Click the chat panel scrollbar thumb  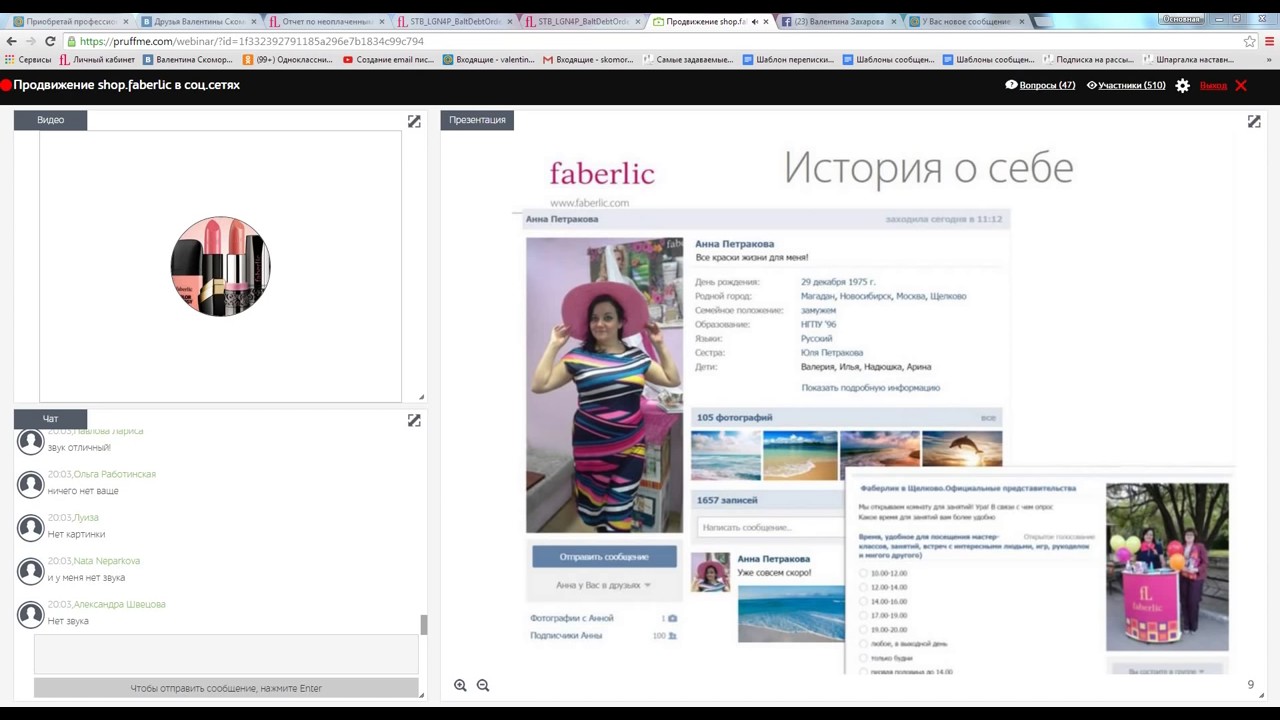coord(423,625)
